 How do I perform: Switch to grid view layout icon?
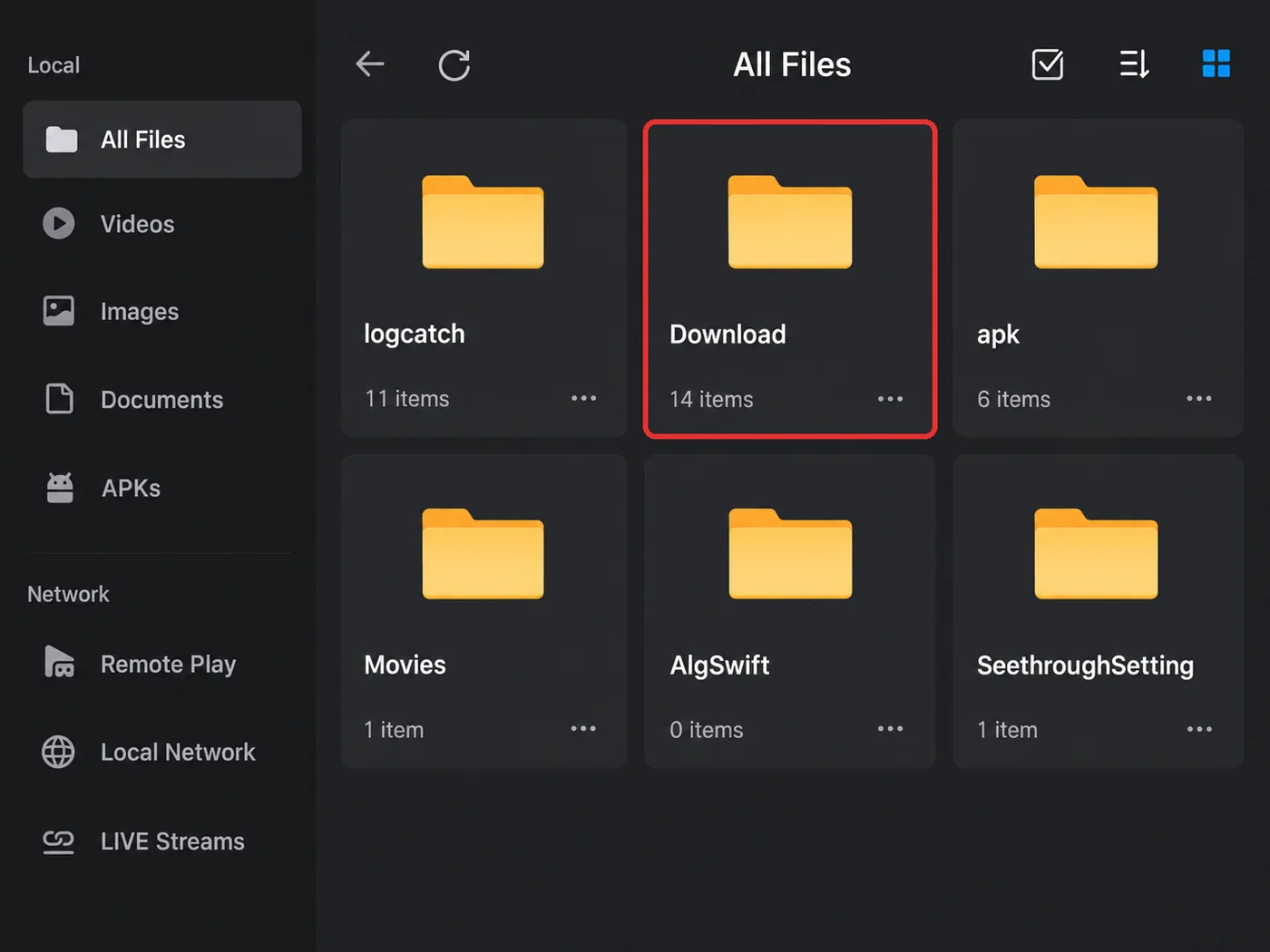pos(1216,63)
